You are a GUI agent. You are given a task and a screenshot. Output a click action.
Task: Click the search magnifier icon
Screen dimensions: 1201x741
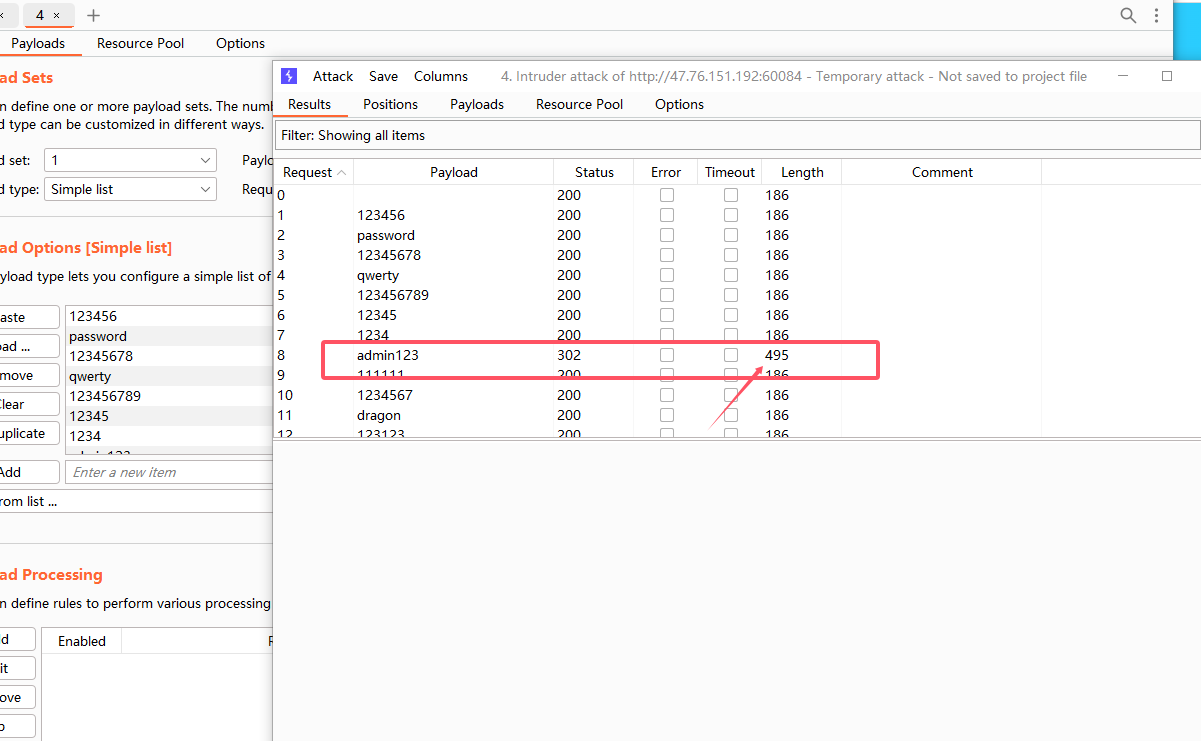coord(1128,15)
